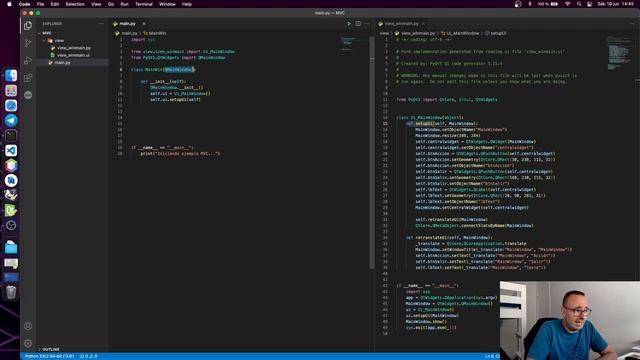Open Terminal from the Dock
This screenshot has height=360, width=640.
11,136
